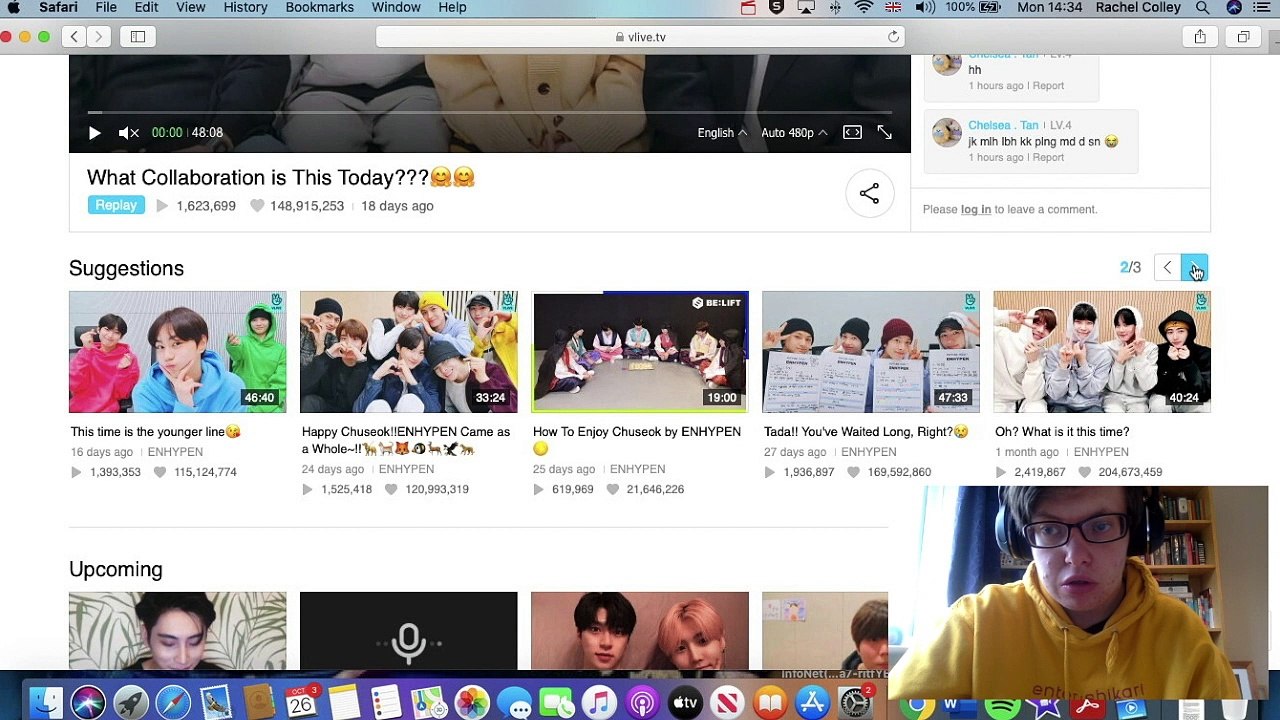Open the AirPlay display menu
Screen dimensions: 1280x720
[806, 7]
